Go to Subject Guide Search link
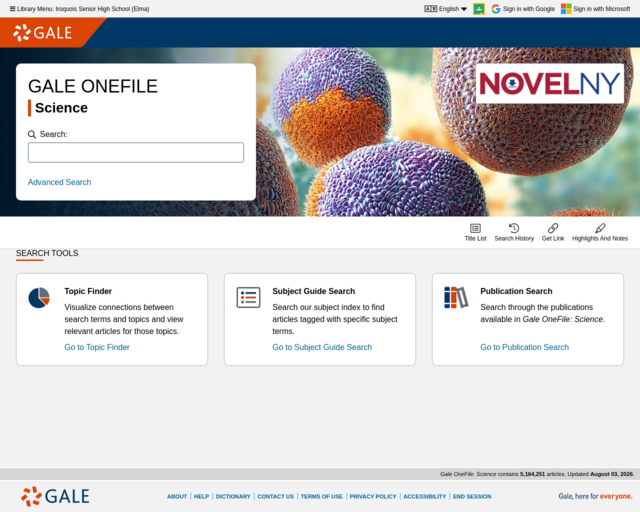Image resolution: width=640 pixels, height=512 pixels. (322, 347)
